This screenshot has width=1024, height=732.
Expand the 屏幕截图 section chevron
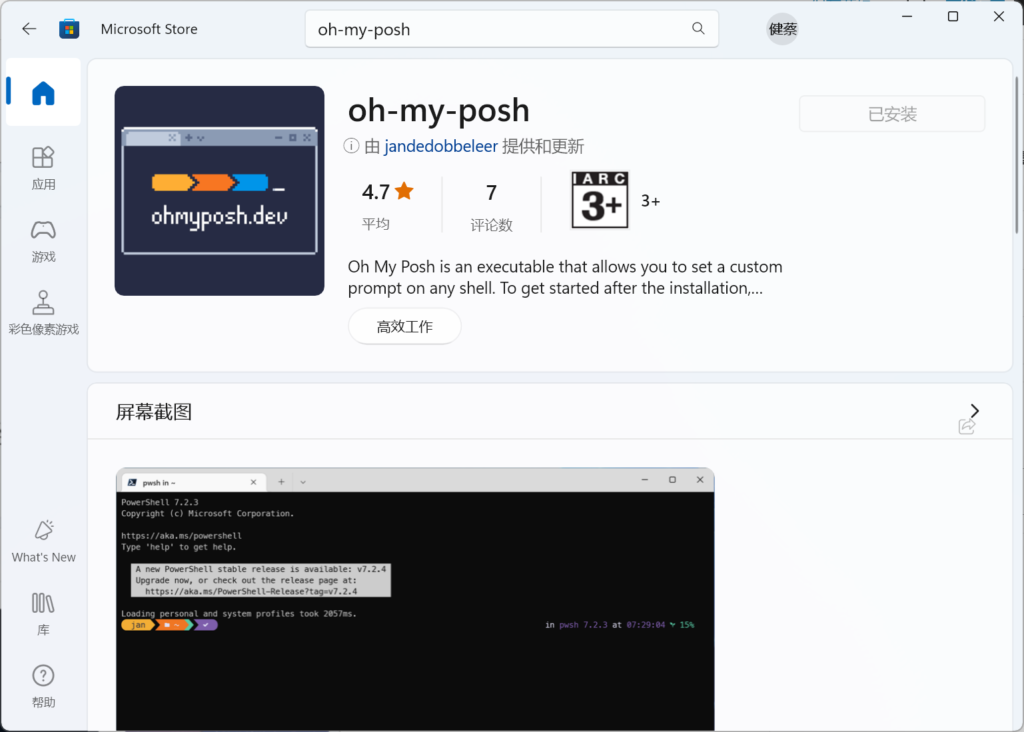pyautogui.click(x=974, y=410)
